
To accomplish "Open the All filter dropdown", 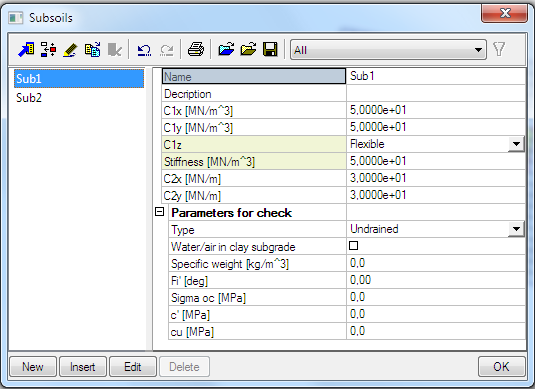I will pos(388,50).
